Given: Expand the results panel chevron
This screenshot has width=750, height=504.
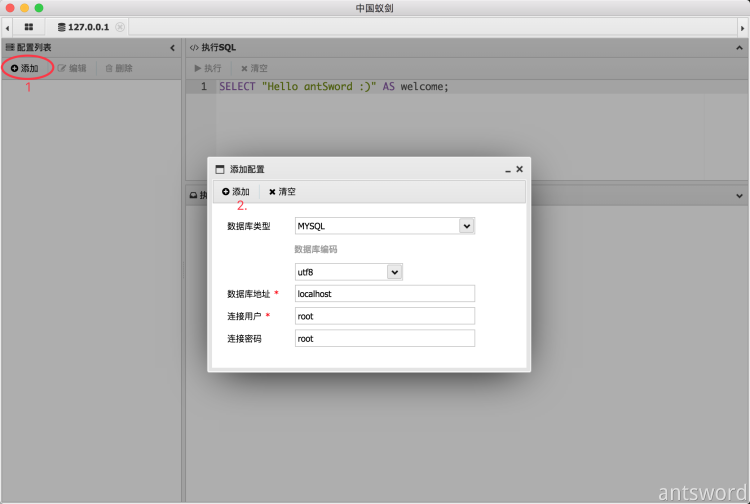Looking at the screenshot, I should [x=740, y=196].
